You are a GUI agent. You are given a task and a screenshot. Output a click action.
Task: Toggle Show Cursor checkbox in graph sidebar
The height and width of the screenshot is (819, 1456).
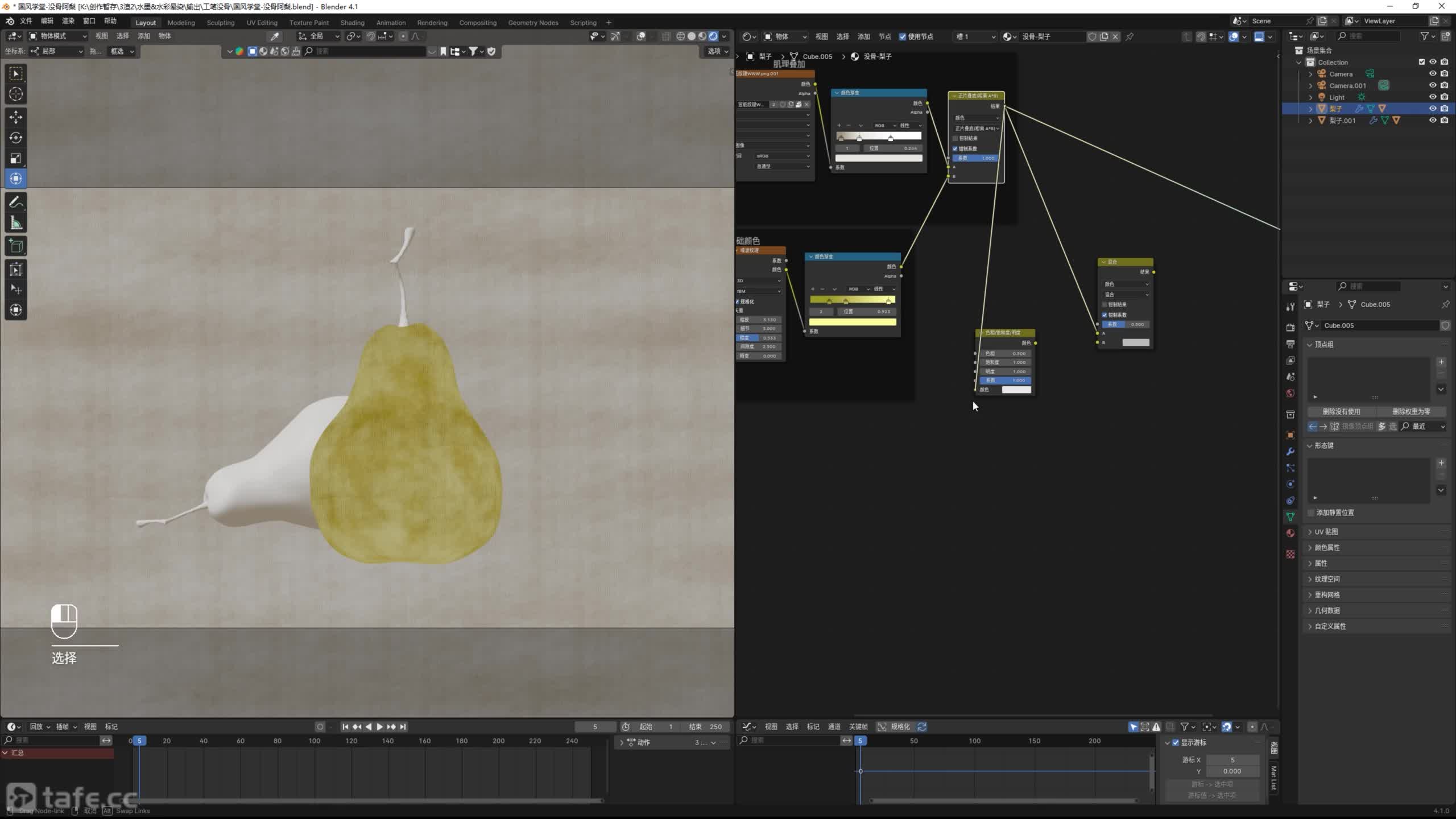click(x=1176, y=742)
